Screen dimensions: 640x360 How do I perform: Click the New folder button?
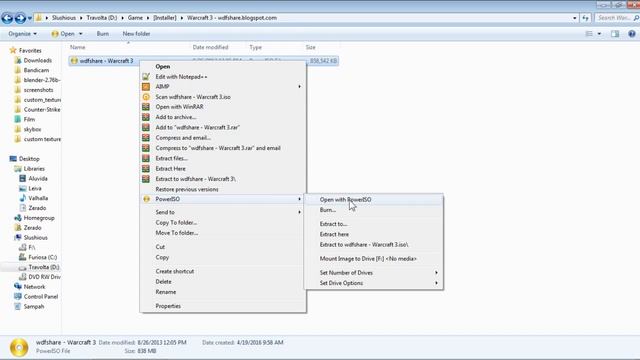pos(136,34)
